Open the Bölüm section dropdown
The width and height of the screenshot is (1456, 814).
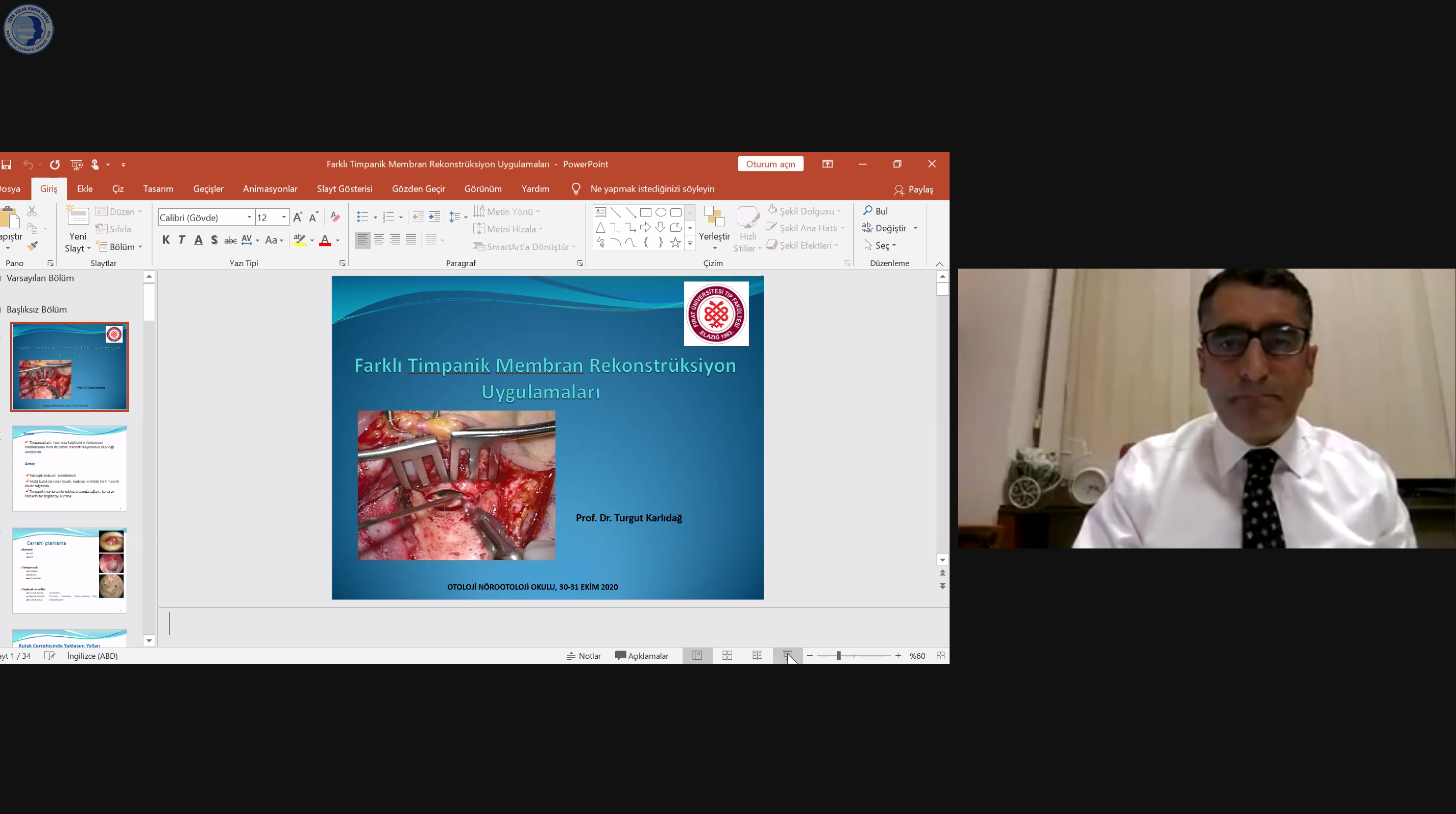point(120,247)
